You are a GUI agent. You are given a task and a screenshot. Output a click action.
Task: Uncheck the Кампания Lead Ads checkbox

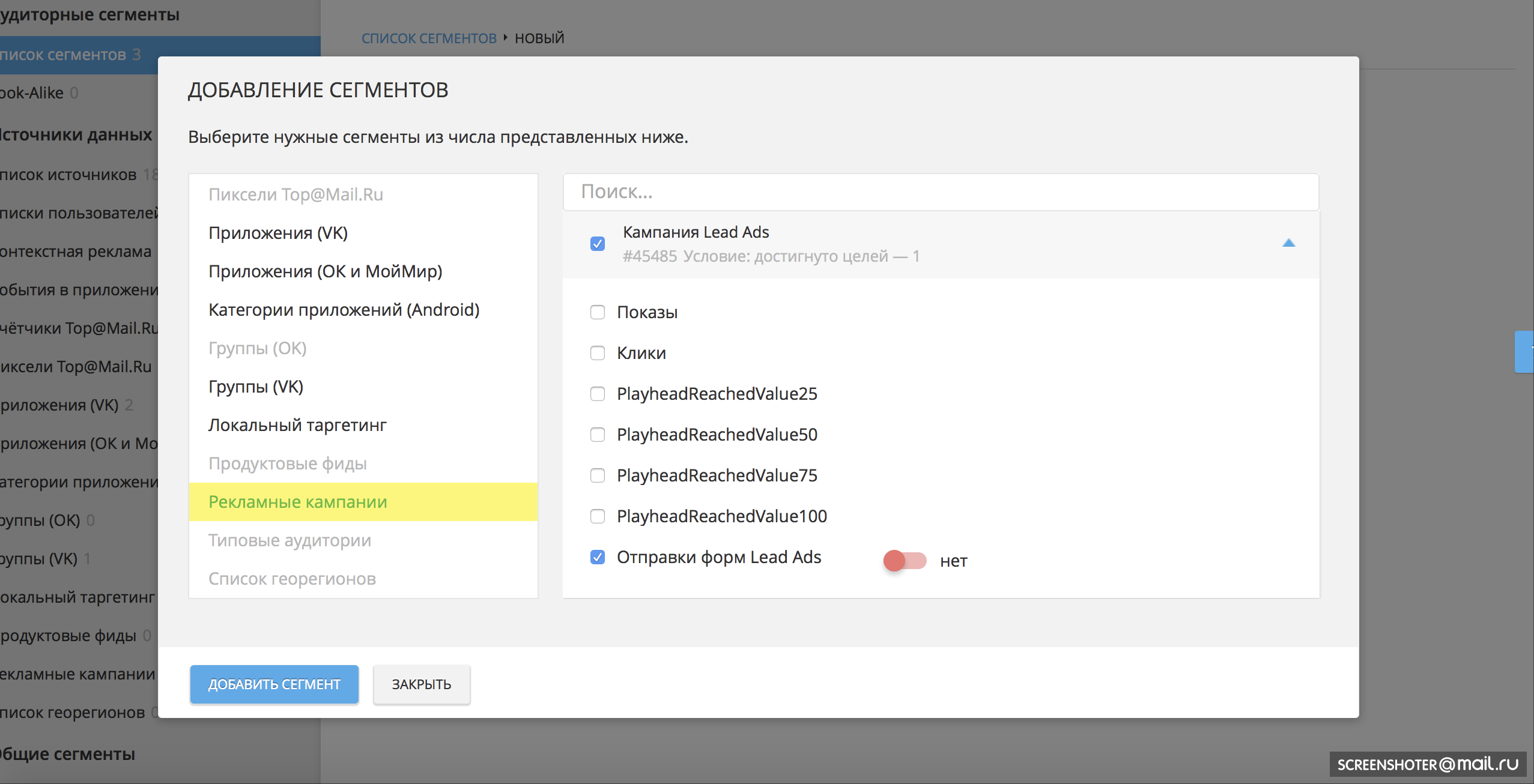point(597,244)
